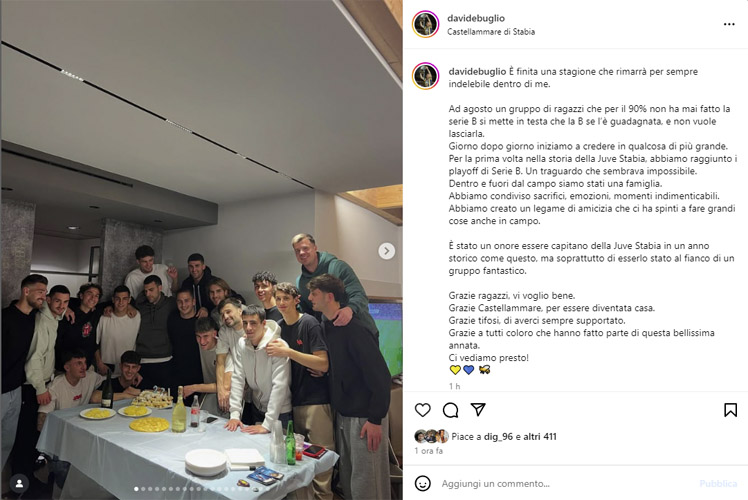
Task: Share post using paper plane icon
Action: tap(478, 409)
